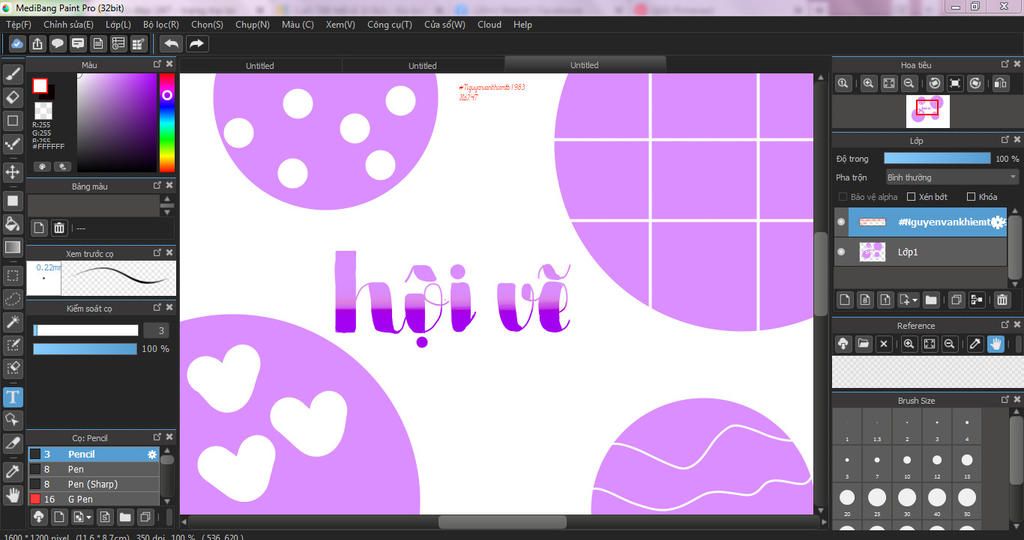The height and width of the screenshot is (540, 1024).
Task: Click the export/share icon in toolbar
Action: pyautogui.click(x=37, y=44)
